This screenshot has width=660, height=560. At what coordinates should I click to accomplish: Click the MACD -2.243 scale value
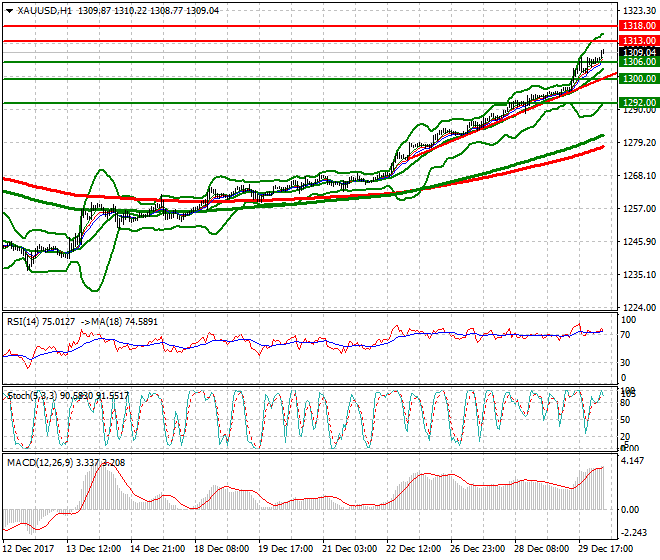pyautogui.click(x=634, y=533)
